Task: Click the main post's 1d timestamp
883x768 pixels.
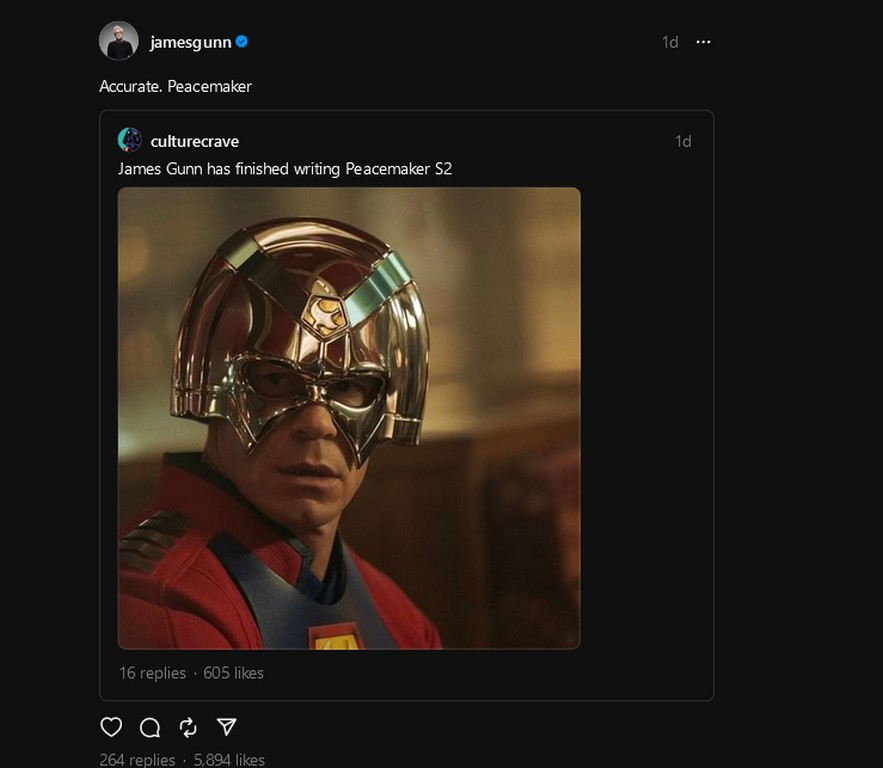Action: [670, 42]
